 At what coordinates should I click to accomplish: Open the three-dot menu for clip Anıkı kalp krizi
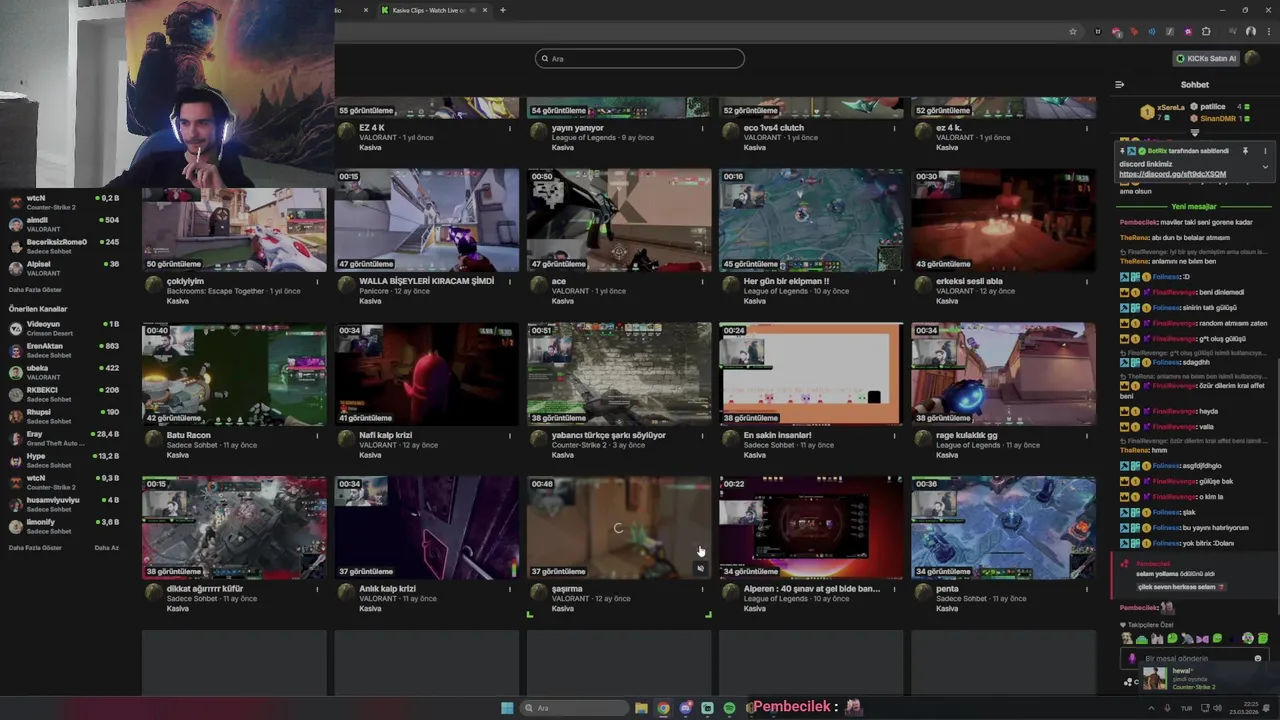[x=510, y=590]
